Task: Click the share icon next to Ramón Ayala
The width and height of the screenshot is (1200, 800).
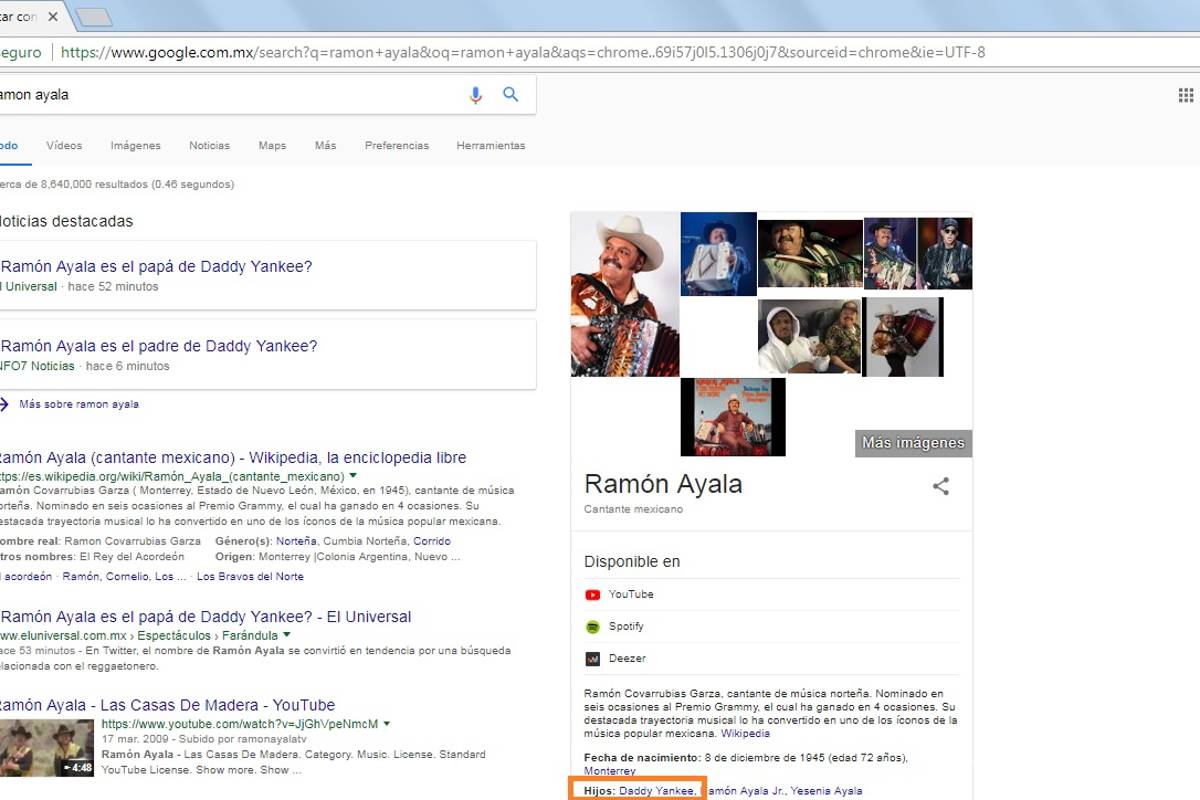Action: (940, 486)
